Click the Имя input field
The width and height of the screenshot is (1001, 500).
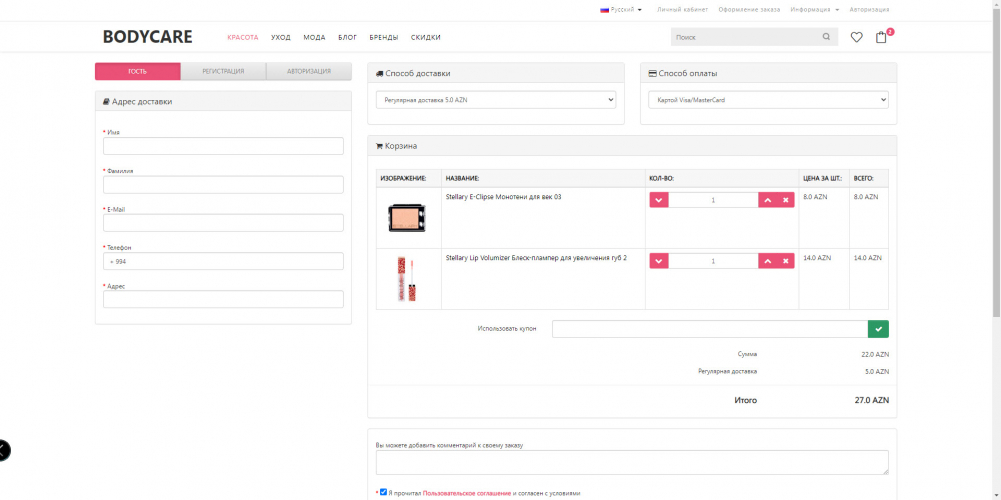pyautogui.click(x=223, y=146)
